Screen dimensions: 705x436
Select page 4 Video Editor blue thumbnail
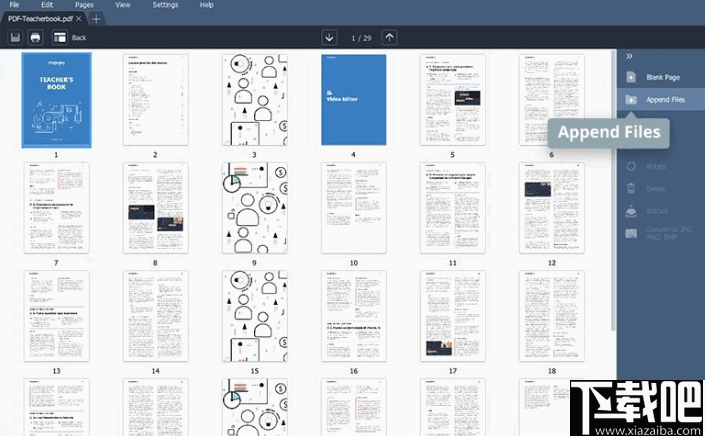(x=353, y=100)
